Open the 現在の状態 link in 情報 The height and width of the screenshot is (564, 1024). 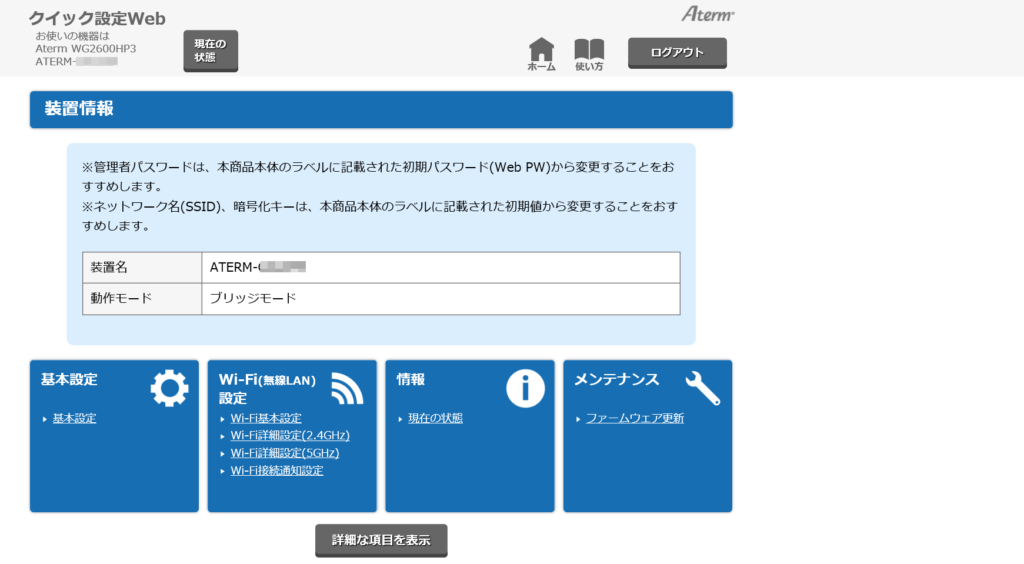(435, 418)
